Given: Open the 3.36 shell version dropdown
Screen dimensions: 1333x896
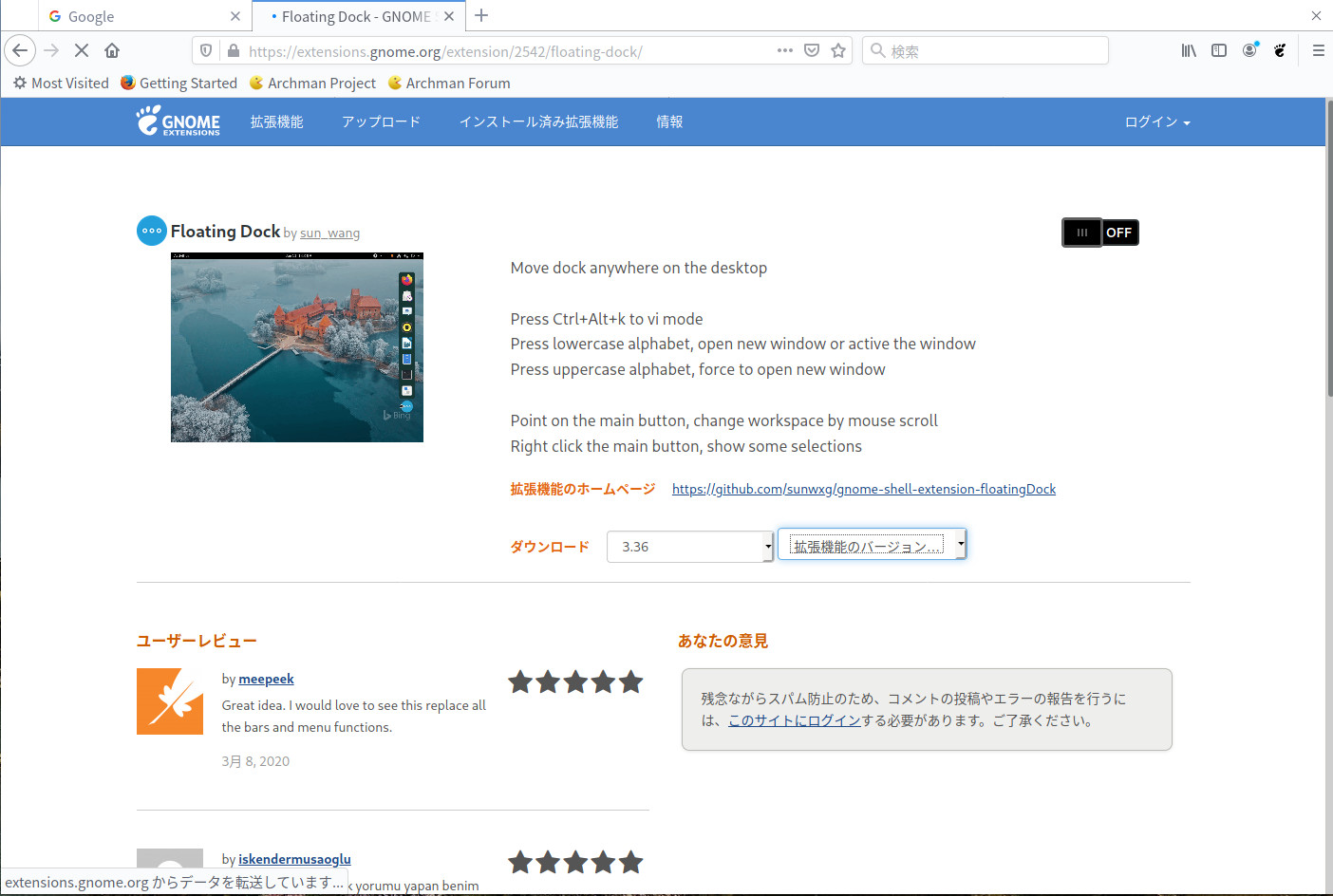Looking at the screenshot, I should [x=690, y=547].
